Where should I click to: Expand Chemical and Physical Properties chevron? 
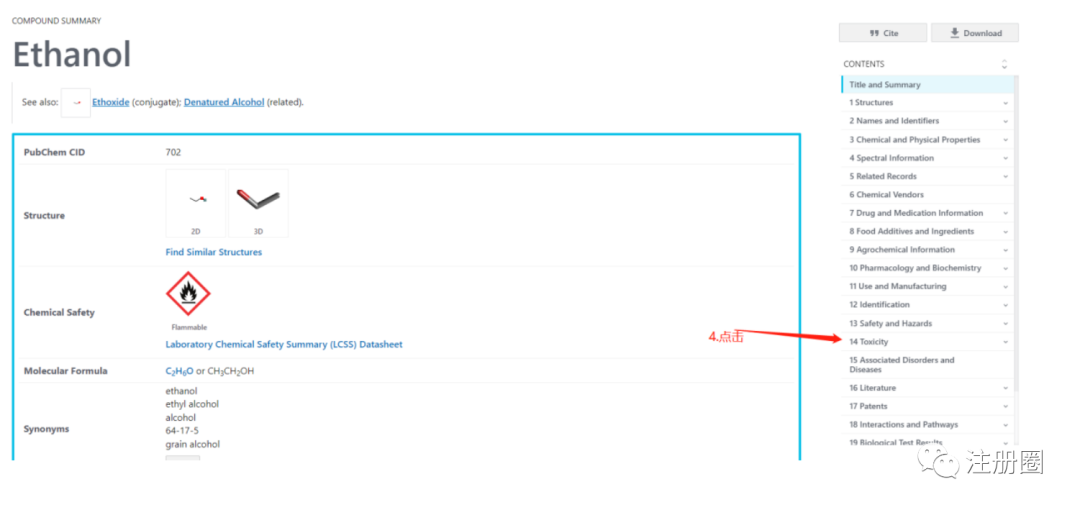1006,140
